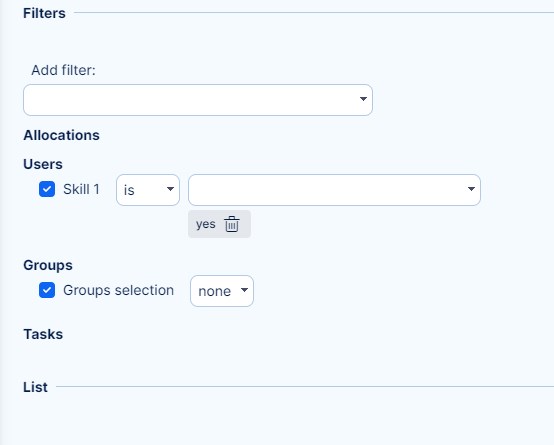Click the "Add filter:" label
The image size is (554, 445).
tap(64, 70)
